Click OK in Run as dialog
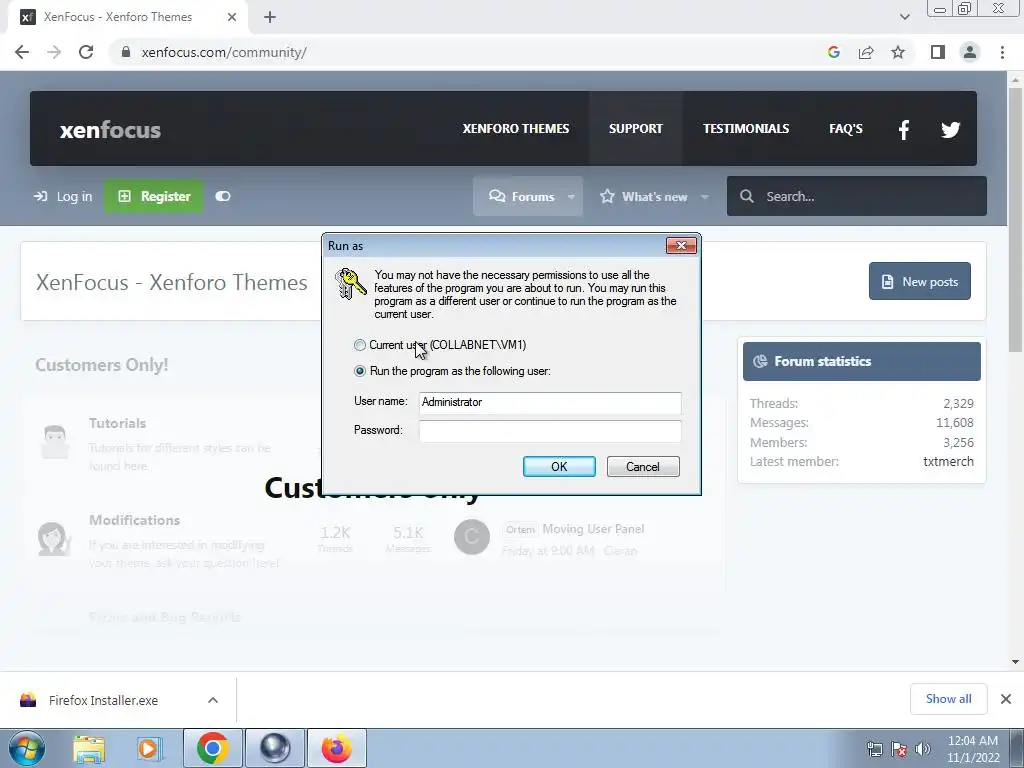 [x=559, y=466]
